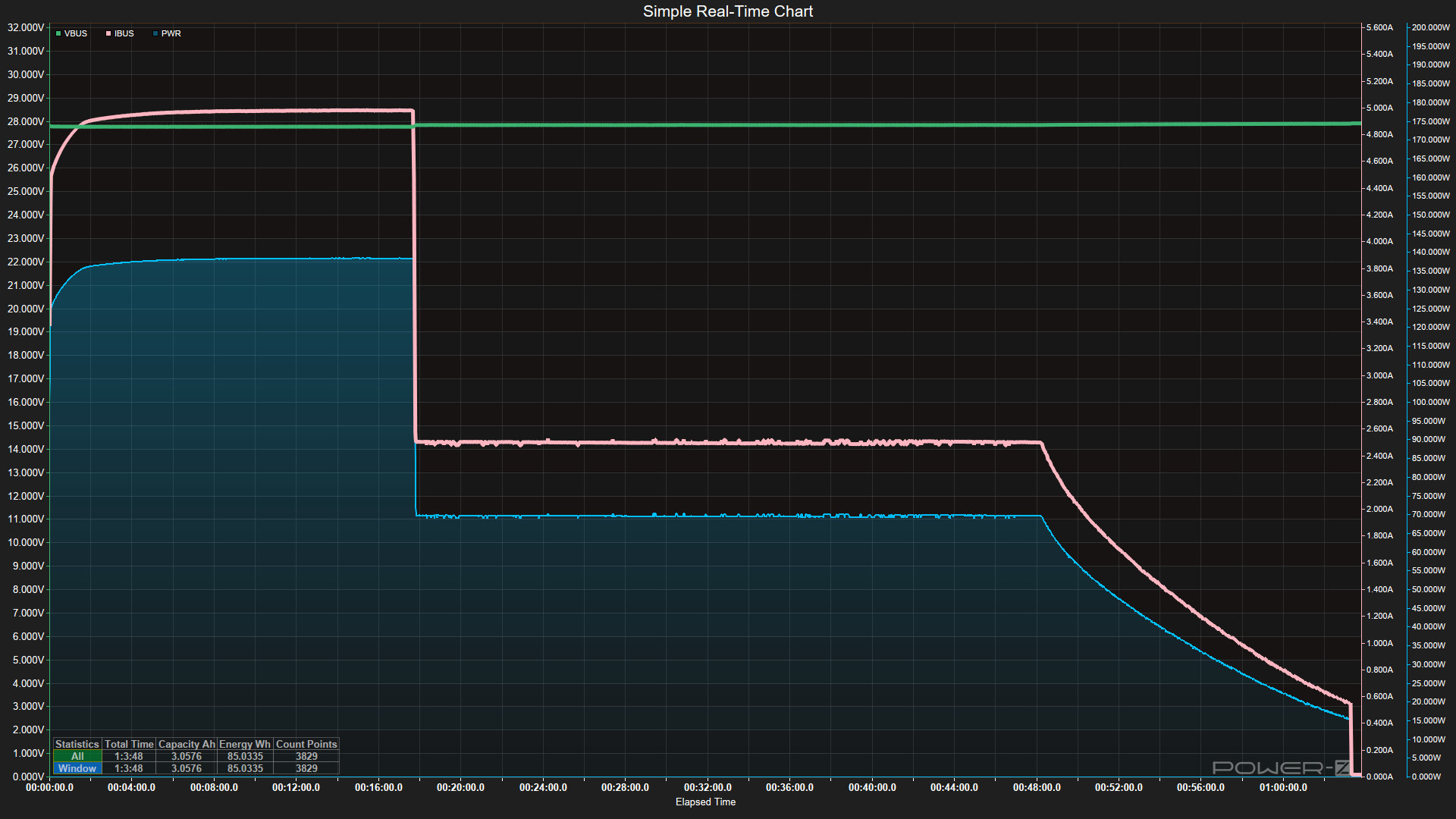
Task: Click the 00:00:00.0 time axis label
Action: coord(50,787)
